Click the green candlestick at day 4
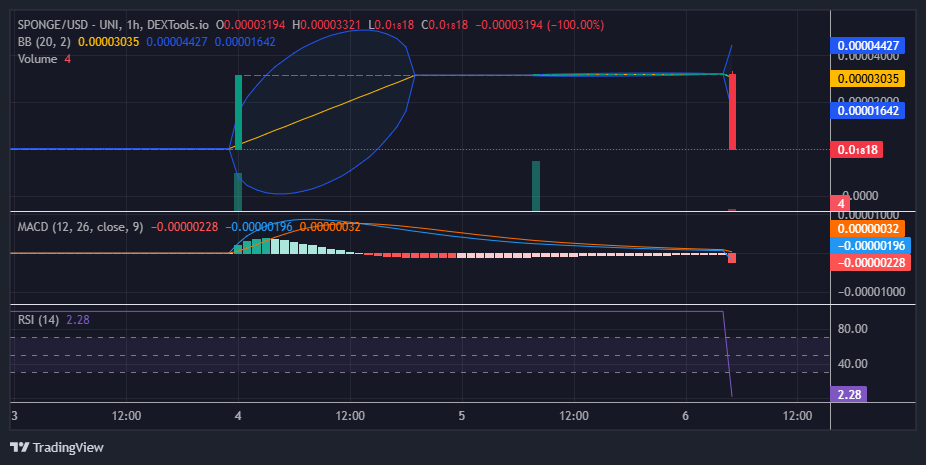926x465 pixels. [239, 112]
